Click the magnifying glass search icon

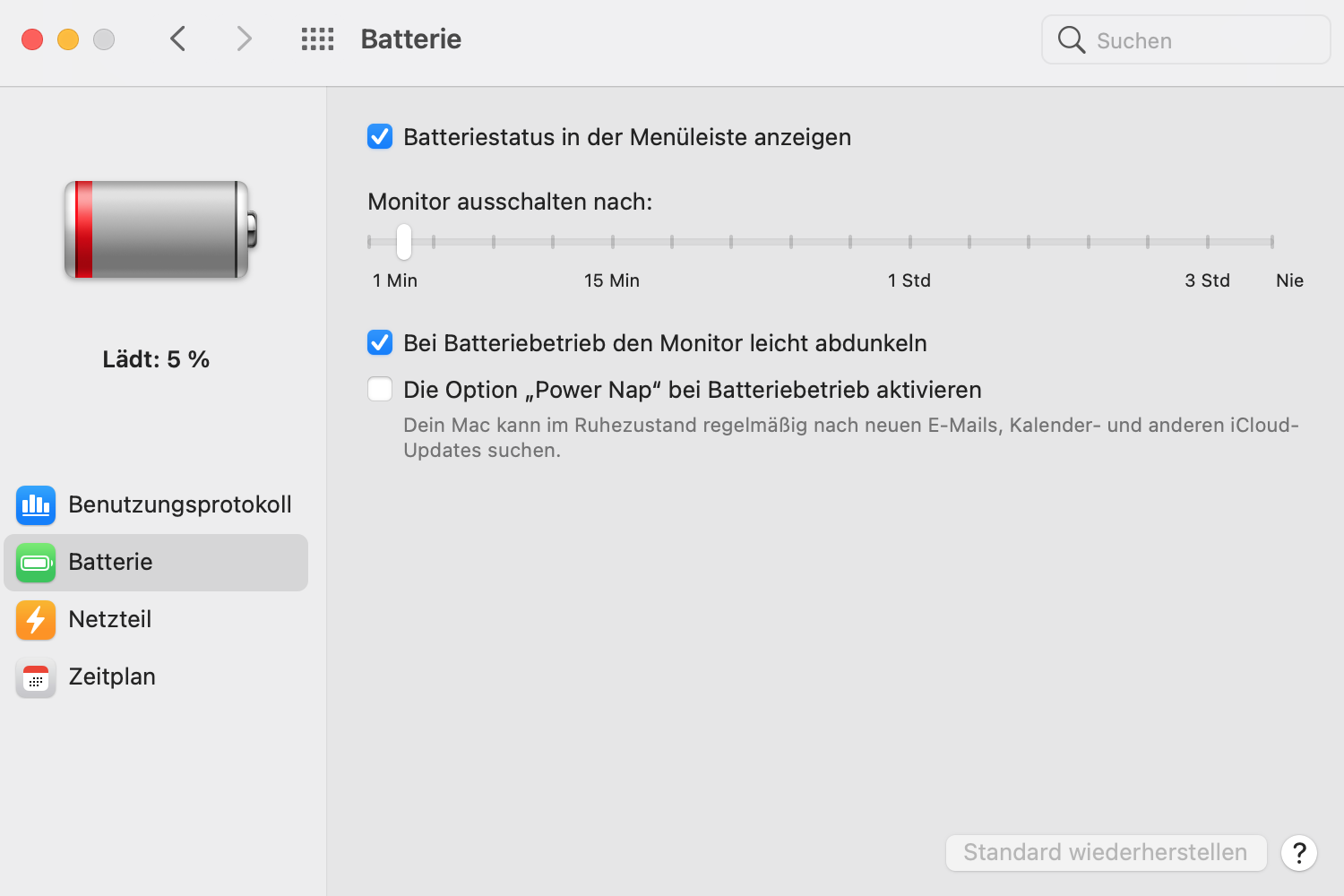(1071, 39)
